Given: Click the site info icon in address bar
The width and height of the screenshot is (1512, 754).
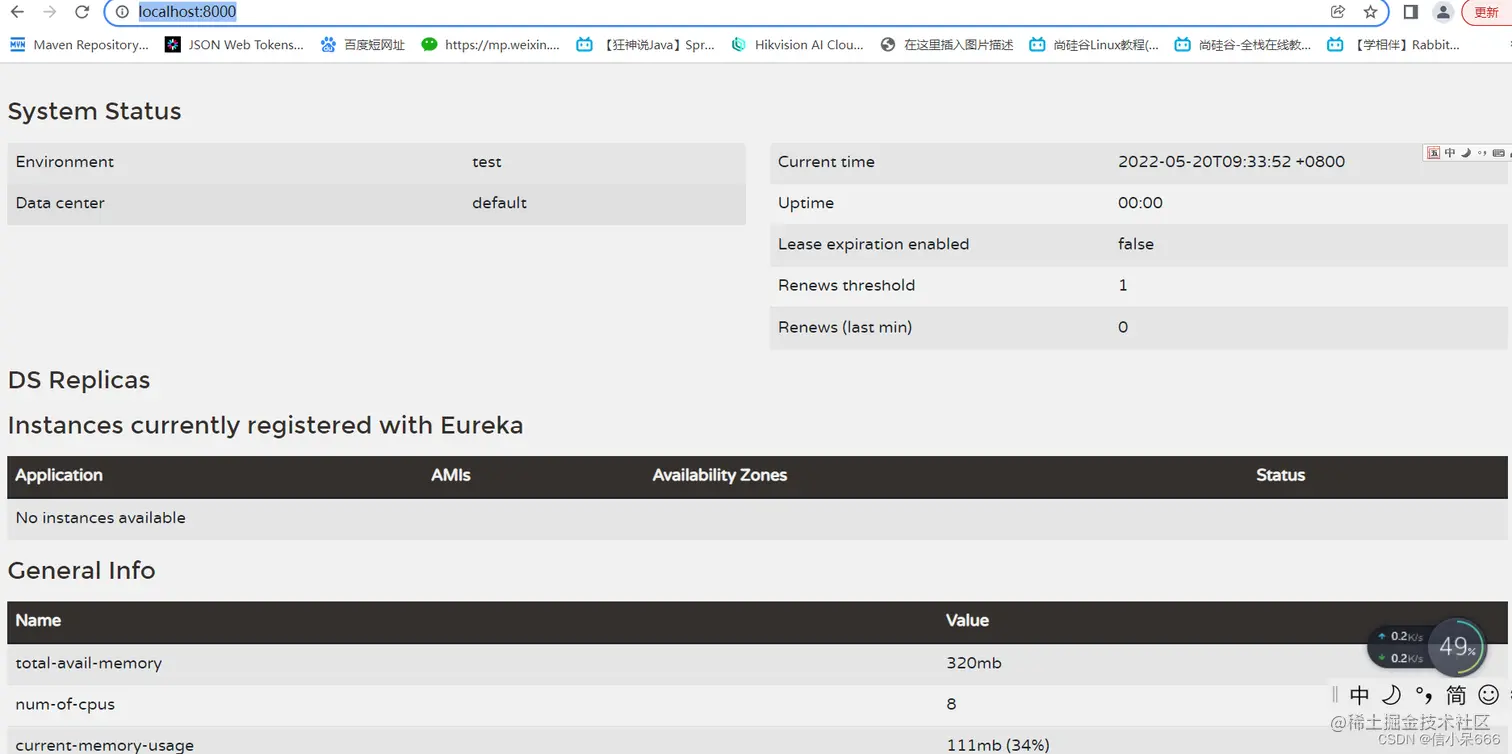Looking at the screenshot, I should point(122,12).
